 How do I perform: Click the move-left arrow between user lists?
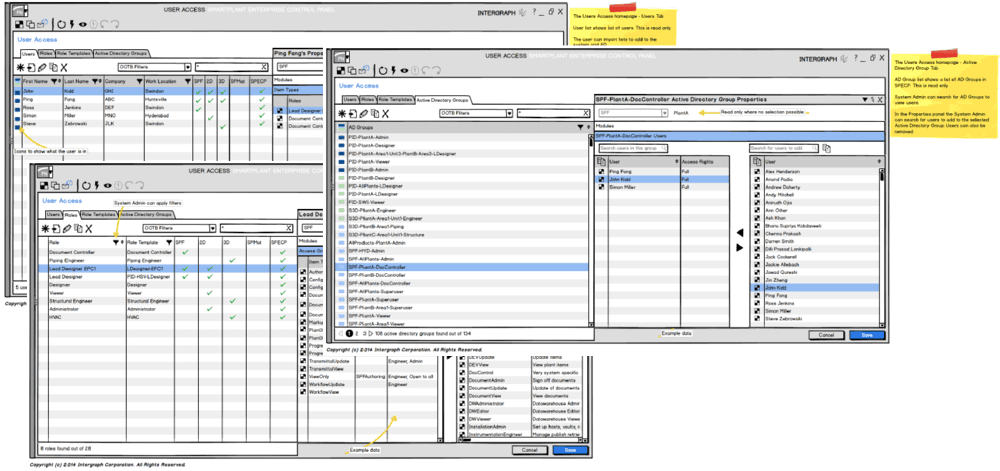739,233
